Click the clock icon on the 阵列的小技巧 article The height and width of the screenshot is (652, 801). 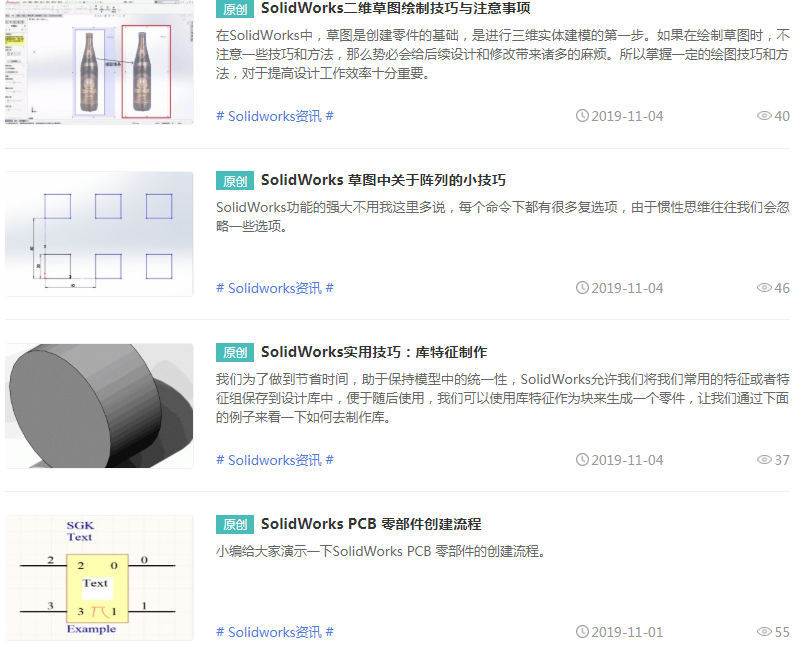582,288
